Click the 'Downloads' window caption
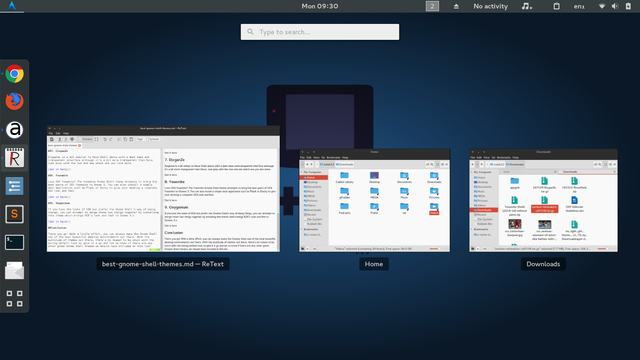Viewport: 640px width, 360px height. (543, 264)
